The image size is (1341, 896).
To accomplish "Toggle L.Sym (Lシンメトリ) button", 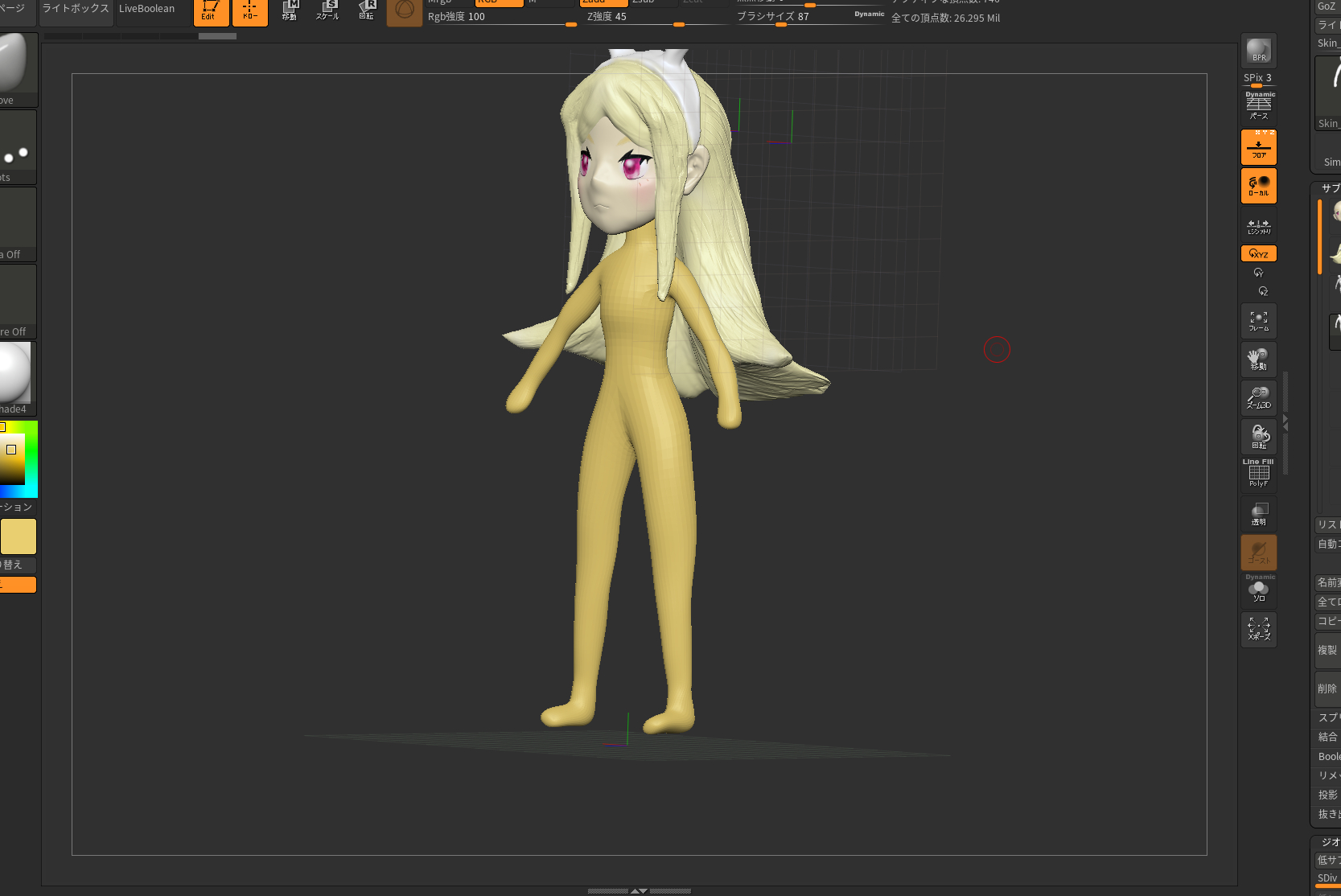I will [1259, 226].
